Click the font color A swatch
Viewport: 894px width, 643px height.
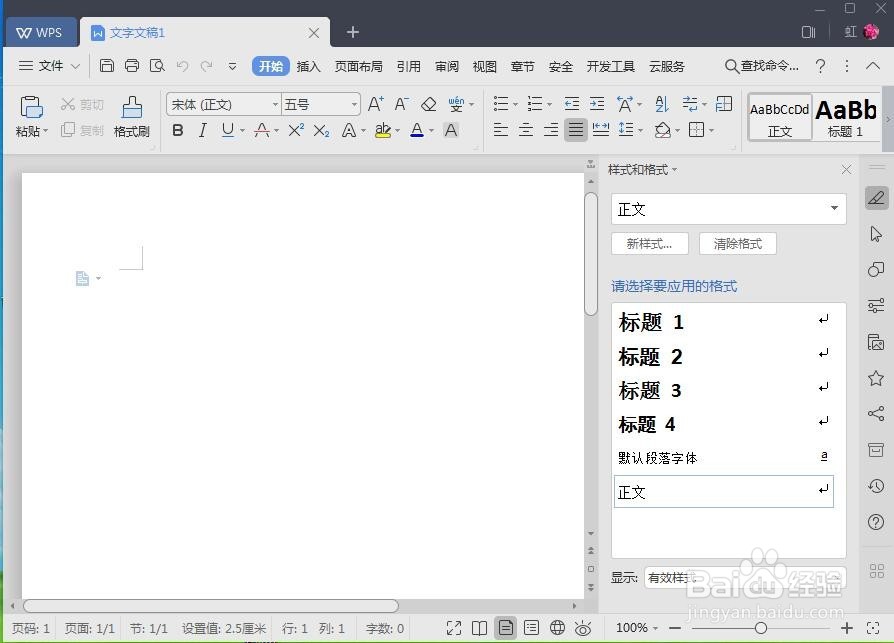pos(417,131)
